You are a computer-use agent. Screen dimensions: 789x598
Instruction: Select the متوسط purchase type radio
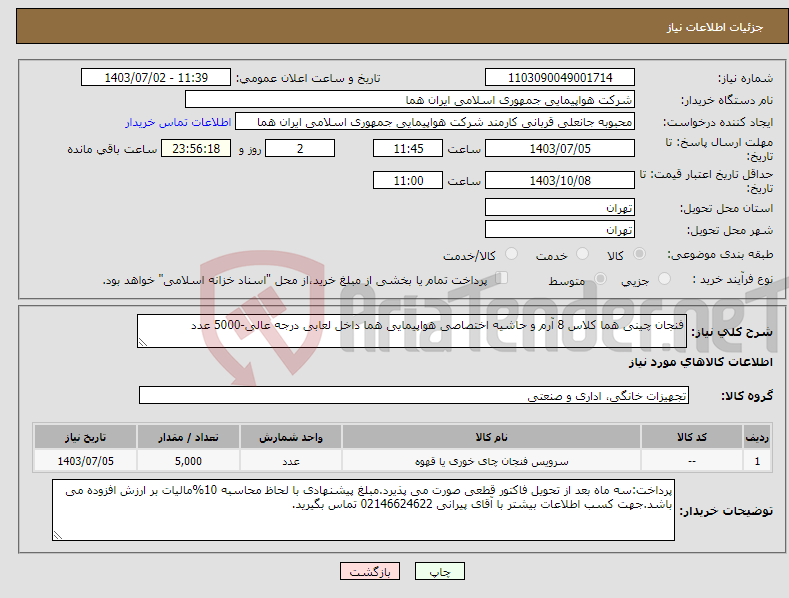(x=600, y=278)
